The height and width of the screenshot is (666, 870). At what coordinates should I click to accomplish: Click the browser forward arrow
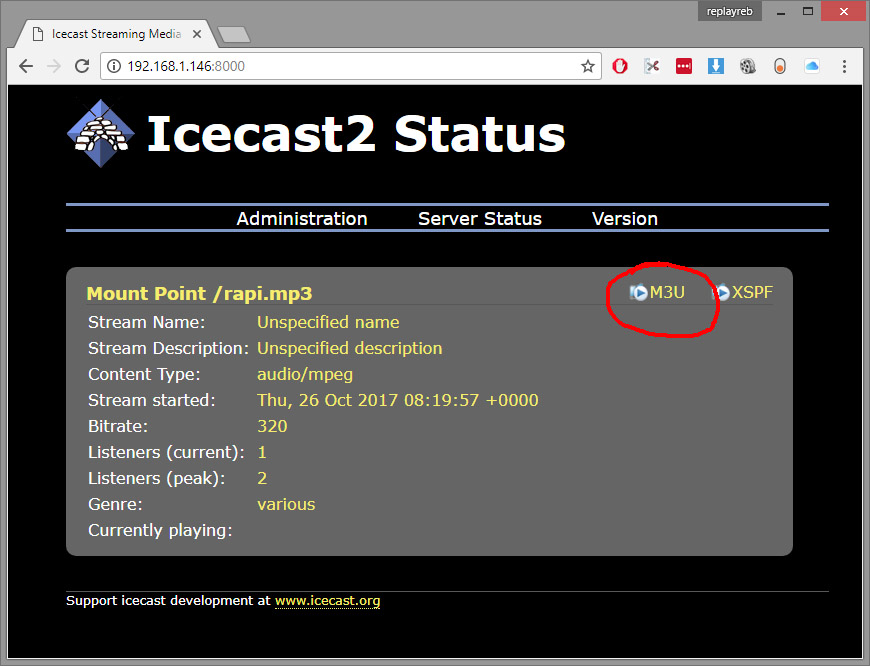[54, 67]
